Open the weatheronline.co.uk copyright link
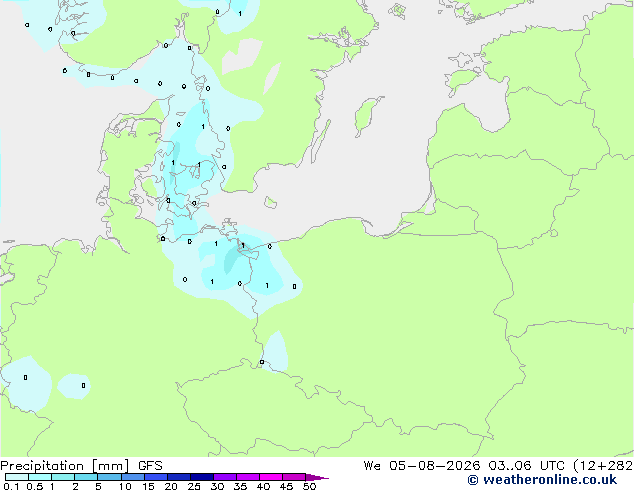Image resolution: width=634 pixels, height=490 pixels. click(542, 480)
